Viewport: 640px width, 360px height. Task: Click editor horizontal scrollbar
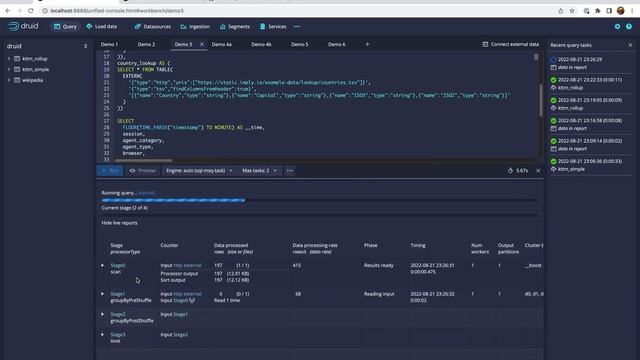click(x=143, y=160)
